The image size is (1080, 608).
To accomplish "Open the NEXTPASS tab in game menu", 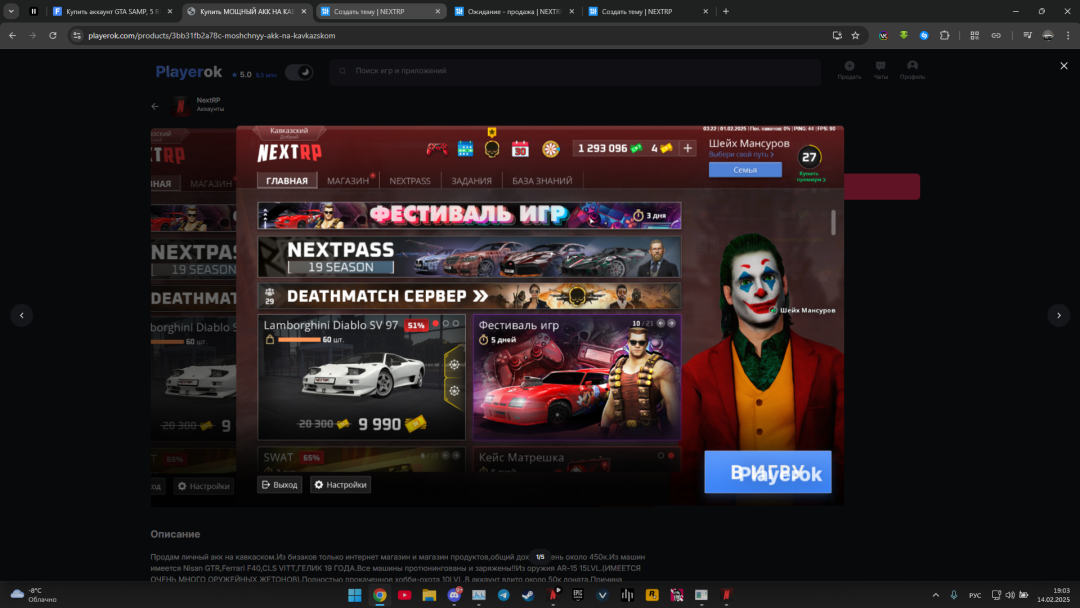I will point(410,180).
